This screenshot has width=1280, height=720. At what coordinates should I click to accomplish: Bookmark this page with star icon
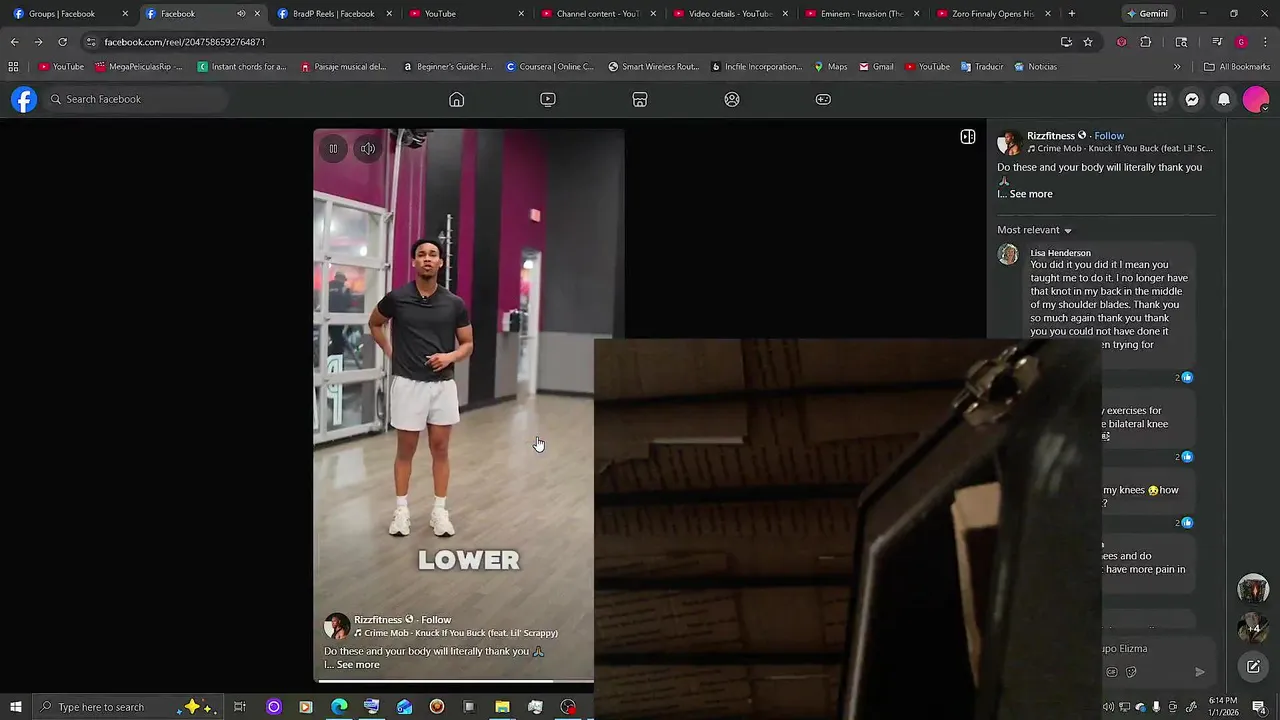tap(1088, 42)
